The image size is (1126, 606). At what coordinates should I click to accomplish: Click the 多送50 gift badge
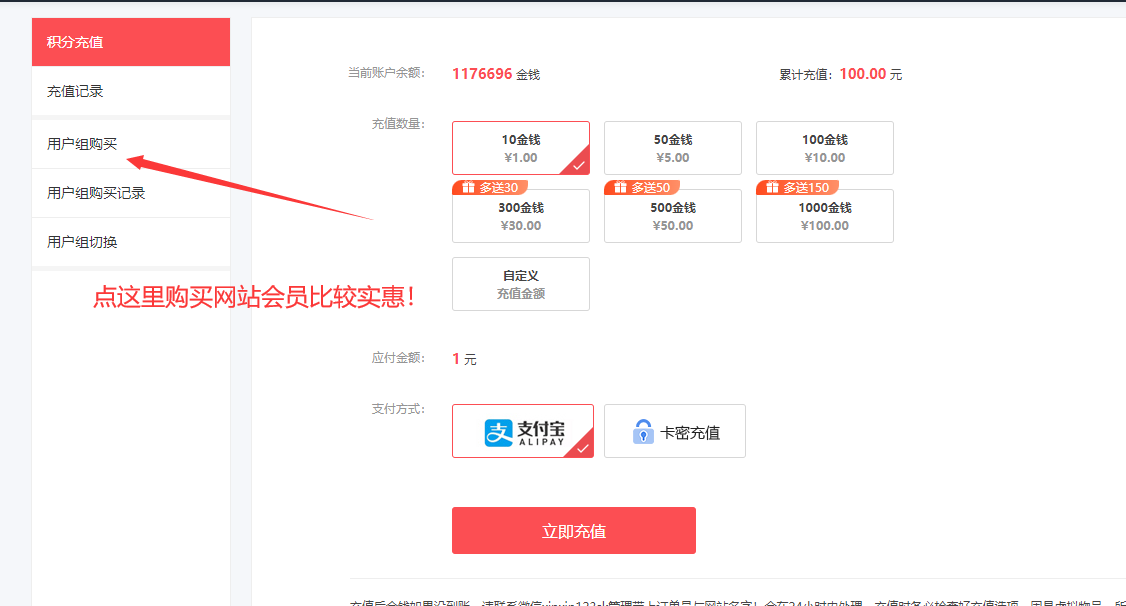click(x=642, y=187)
